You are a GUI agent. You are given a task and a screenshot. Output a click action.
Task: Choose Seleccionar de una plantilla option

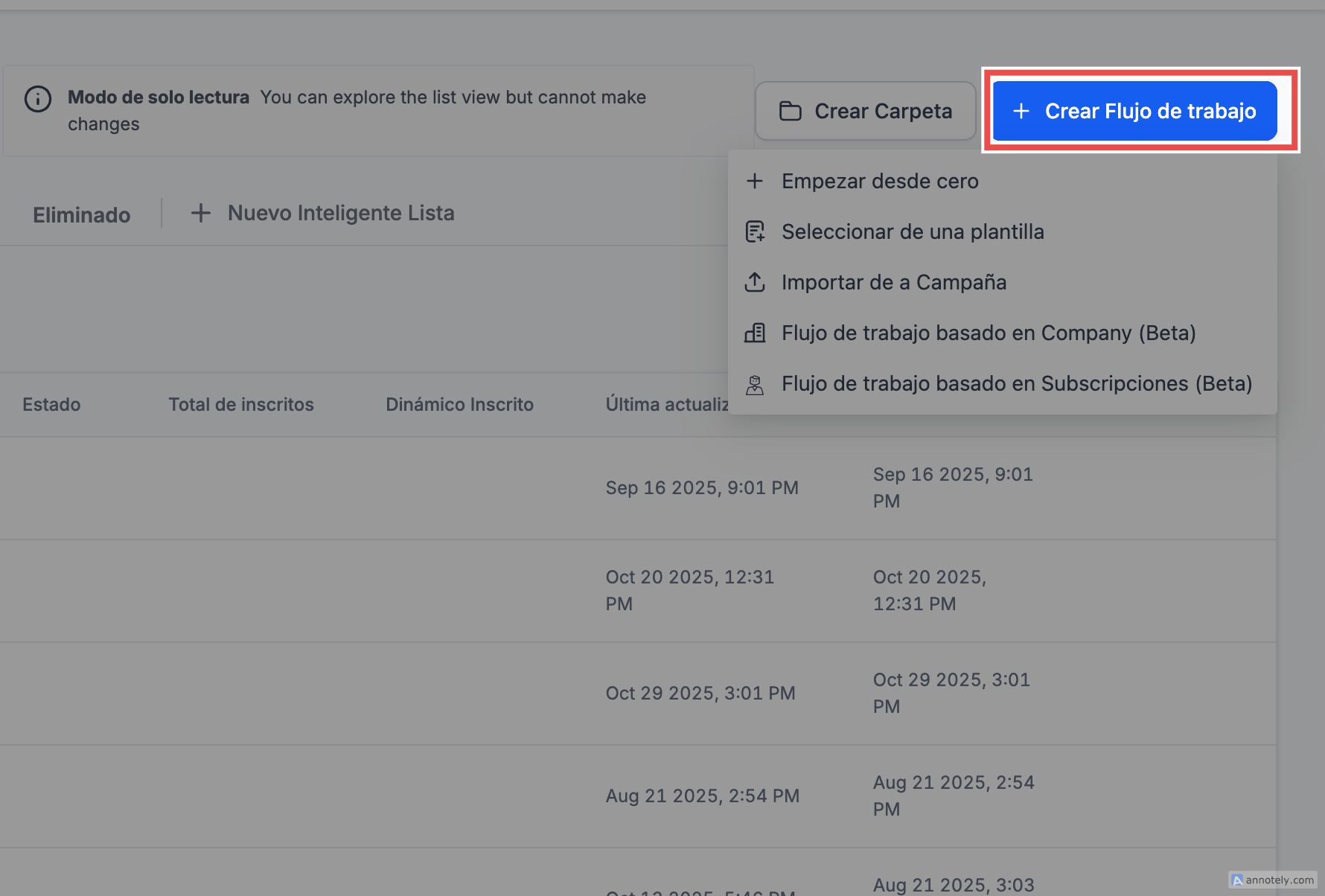[x=912, y=231]
